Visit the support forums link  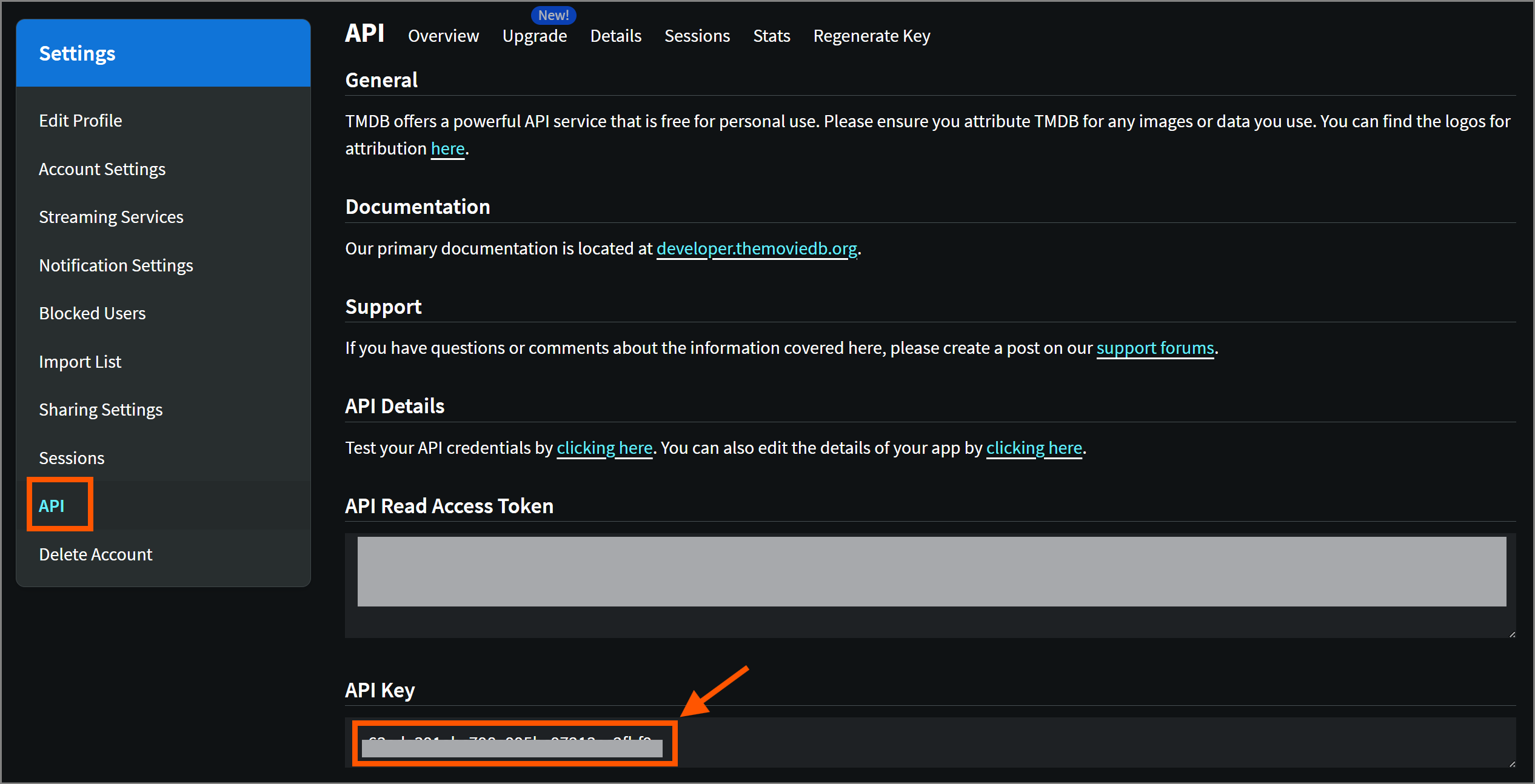click(x=1155, y=348)
